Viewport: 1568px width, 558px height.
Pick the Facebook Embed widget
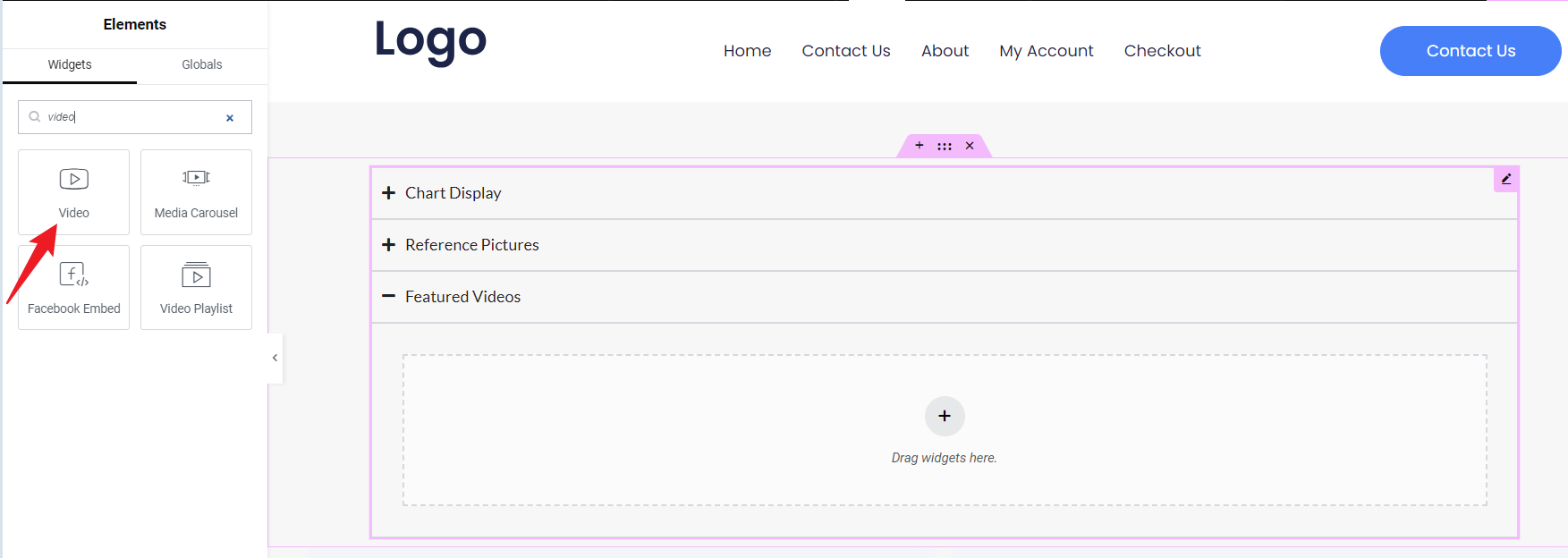(x=73, y=287)
